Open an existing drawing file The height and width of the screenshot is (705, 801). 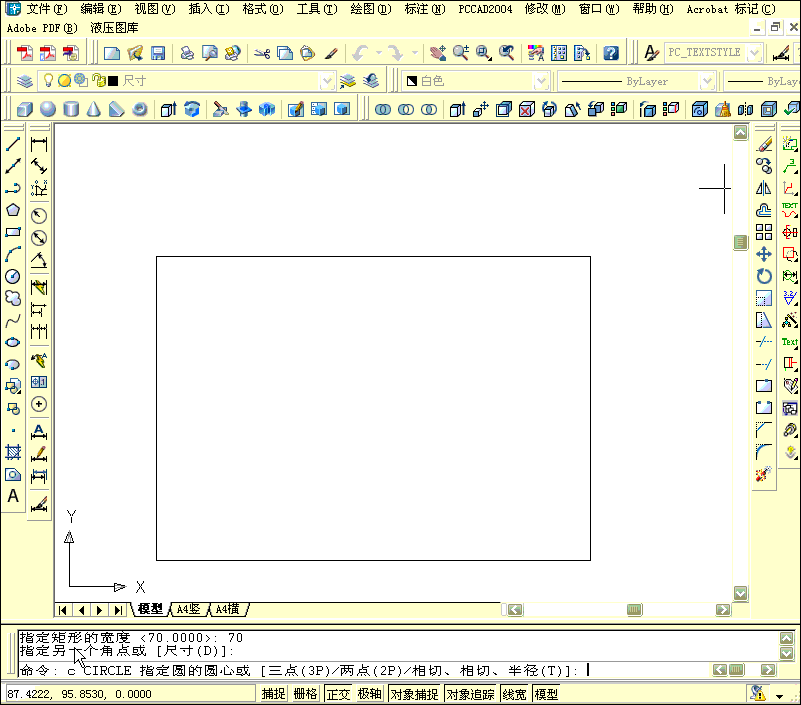pos(135,53)
